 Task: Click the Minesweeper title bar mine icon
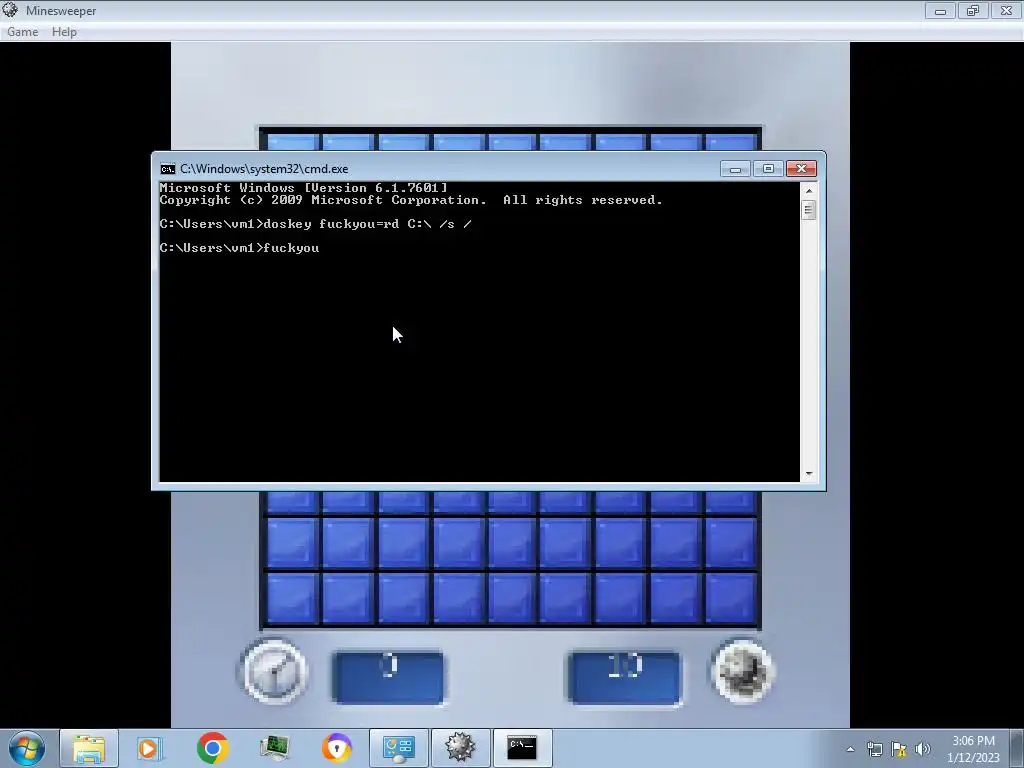tap(10, 10)
